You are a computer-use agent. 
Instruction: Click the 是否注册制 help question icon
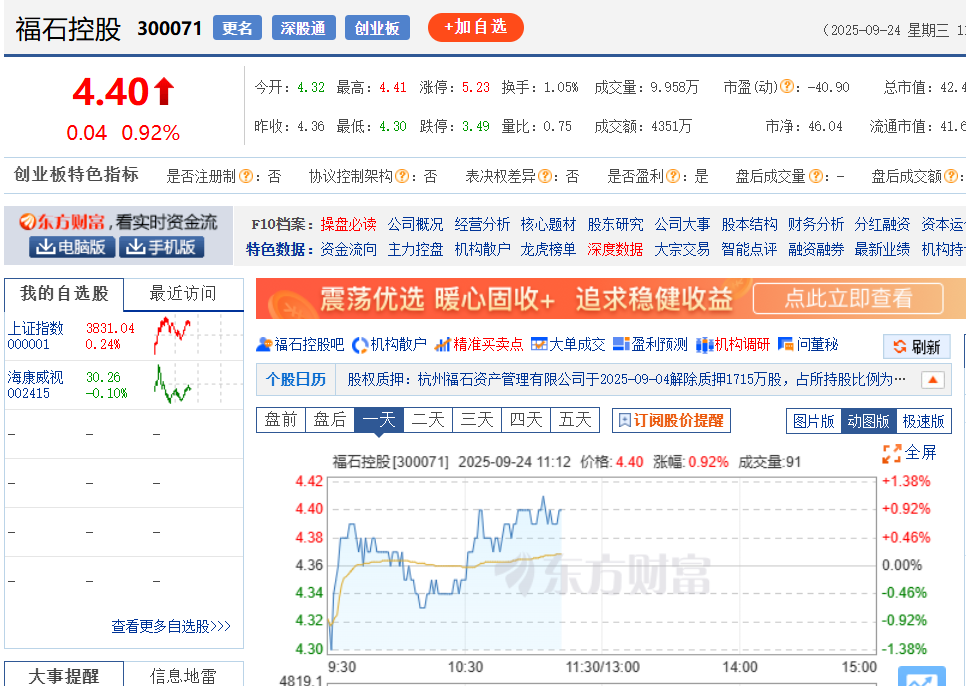pos(245,176)
